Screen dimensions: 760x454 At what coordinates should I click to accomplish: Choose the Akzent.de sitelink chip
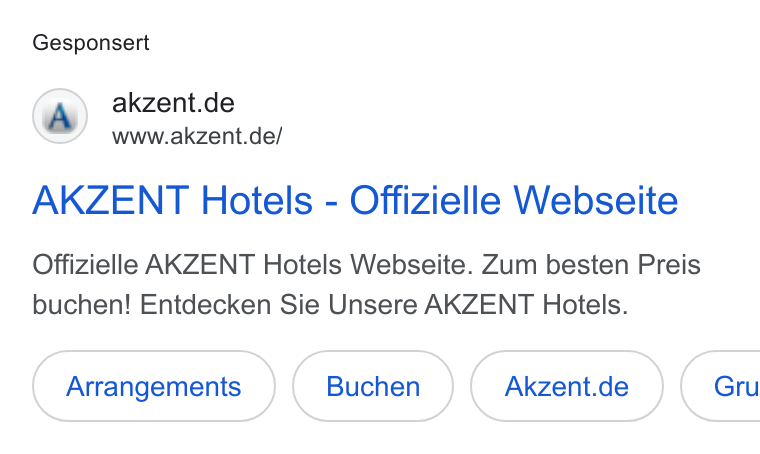point(567,386)
